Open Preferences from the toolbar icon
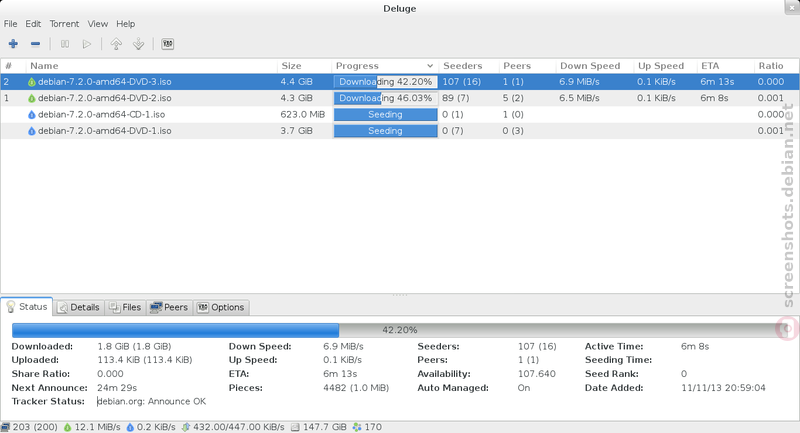This screenshot has height=433, width=800. 167,44
